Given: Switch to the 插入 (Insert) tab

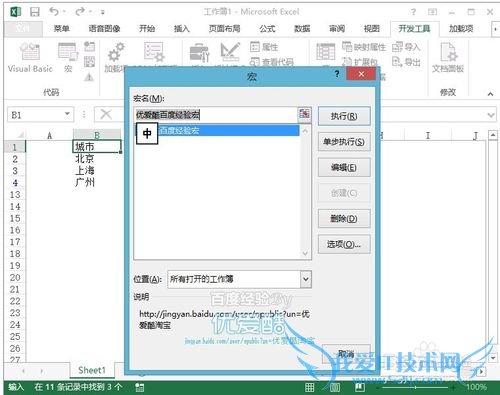Looking at the screenshot, I should click(x=182, y=29).
